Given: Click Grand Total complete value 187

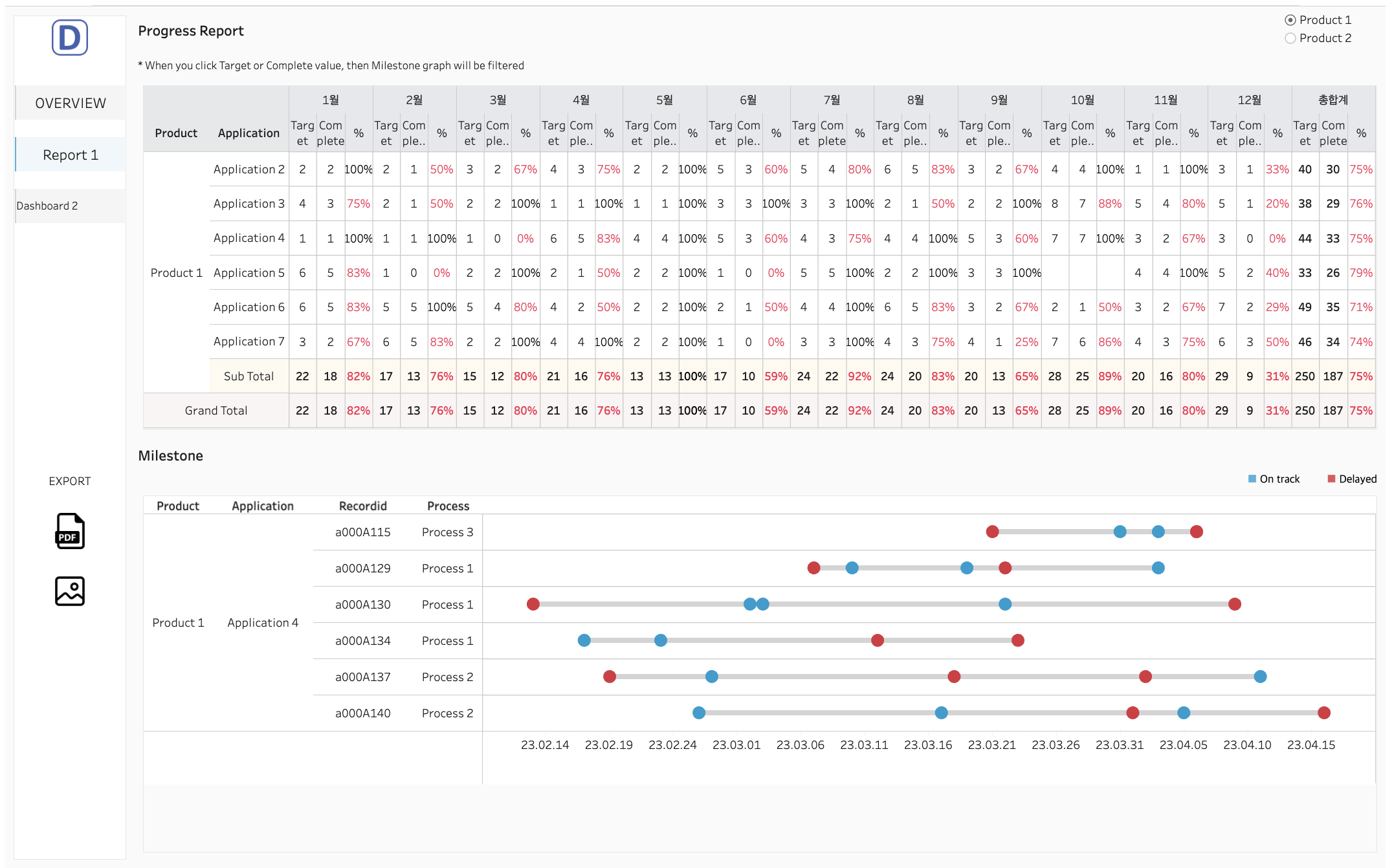Looking at the screenshot, I should click(1333, 411).
